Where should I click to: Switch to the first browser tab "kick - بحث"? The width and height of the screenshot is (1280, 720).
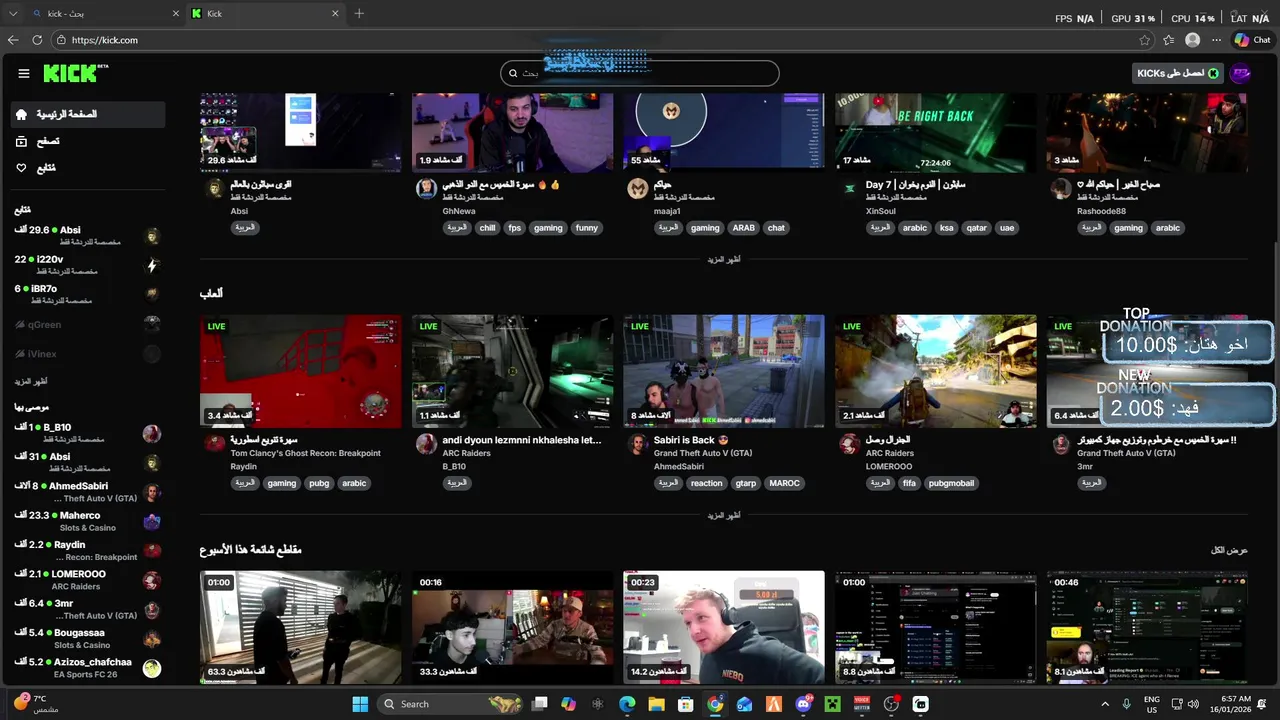click(x=105, y=13)
